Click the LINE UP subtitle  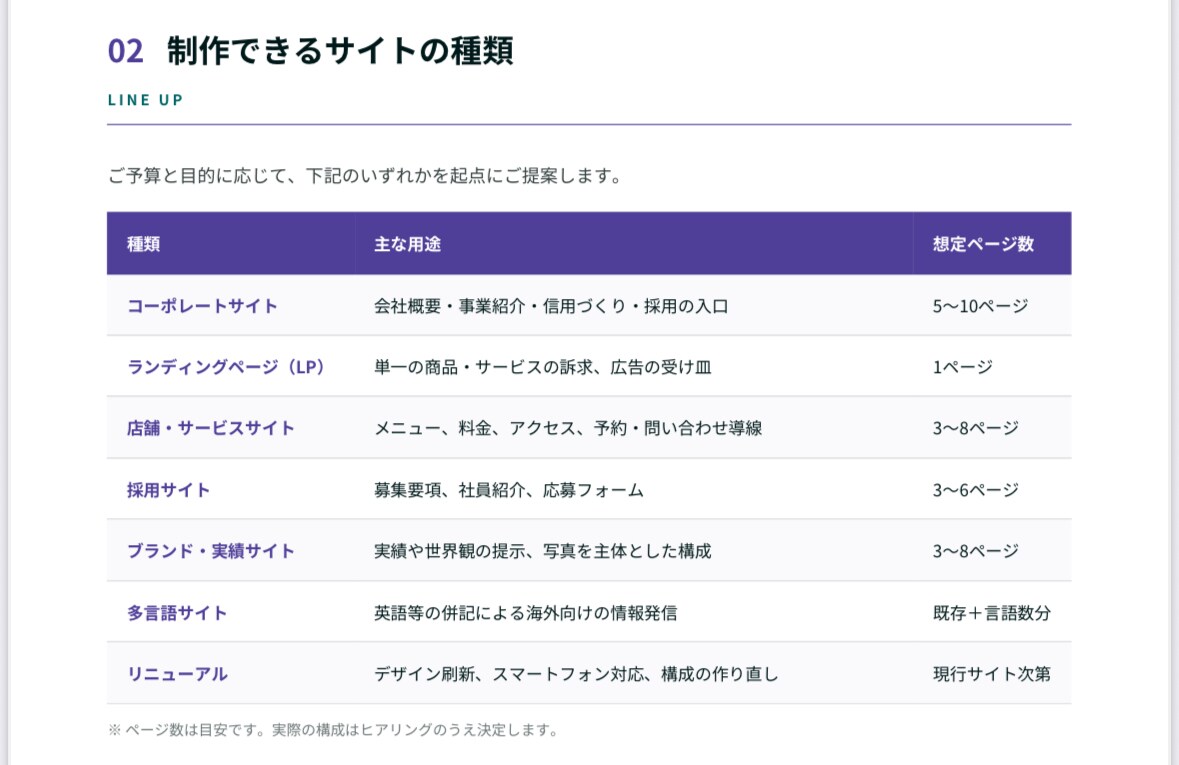[x=146, y=100]
